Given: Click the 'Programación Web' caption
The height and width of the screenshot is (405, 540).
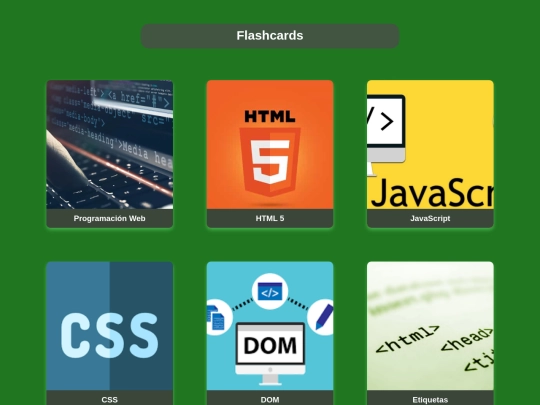Looking at the screenshot, I should click(x=110, y=218).
